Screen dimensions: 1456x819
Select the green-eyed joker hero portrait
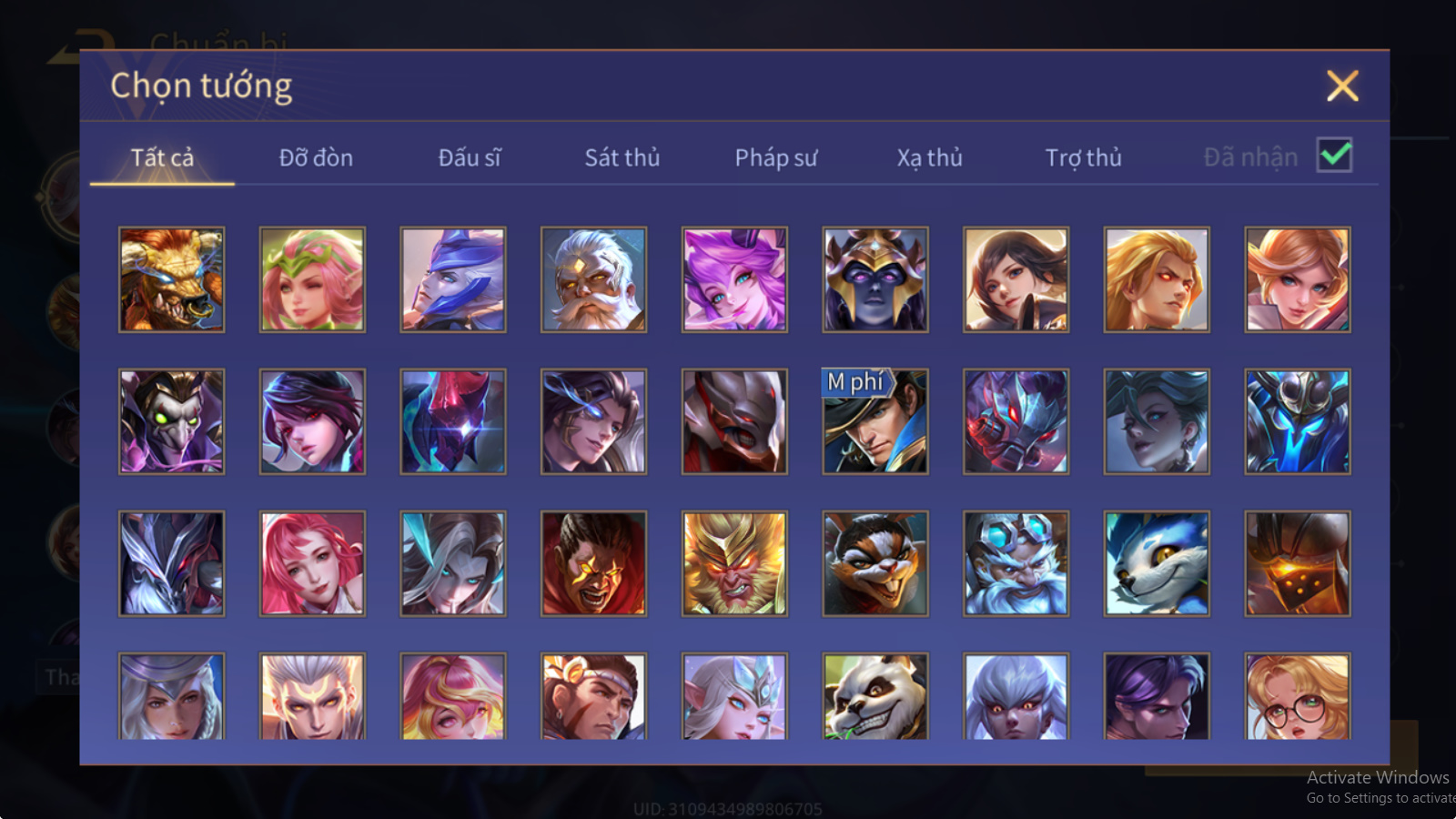pyautogui.click(x=171, y=421)
